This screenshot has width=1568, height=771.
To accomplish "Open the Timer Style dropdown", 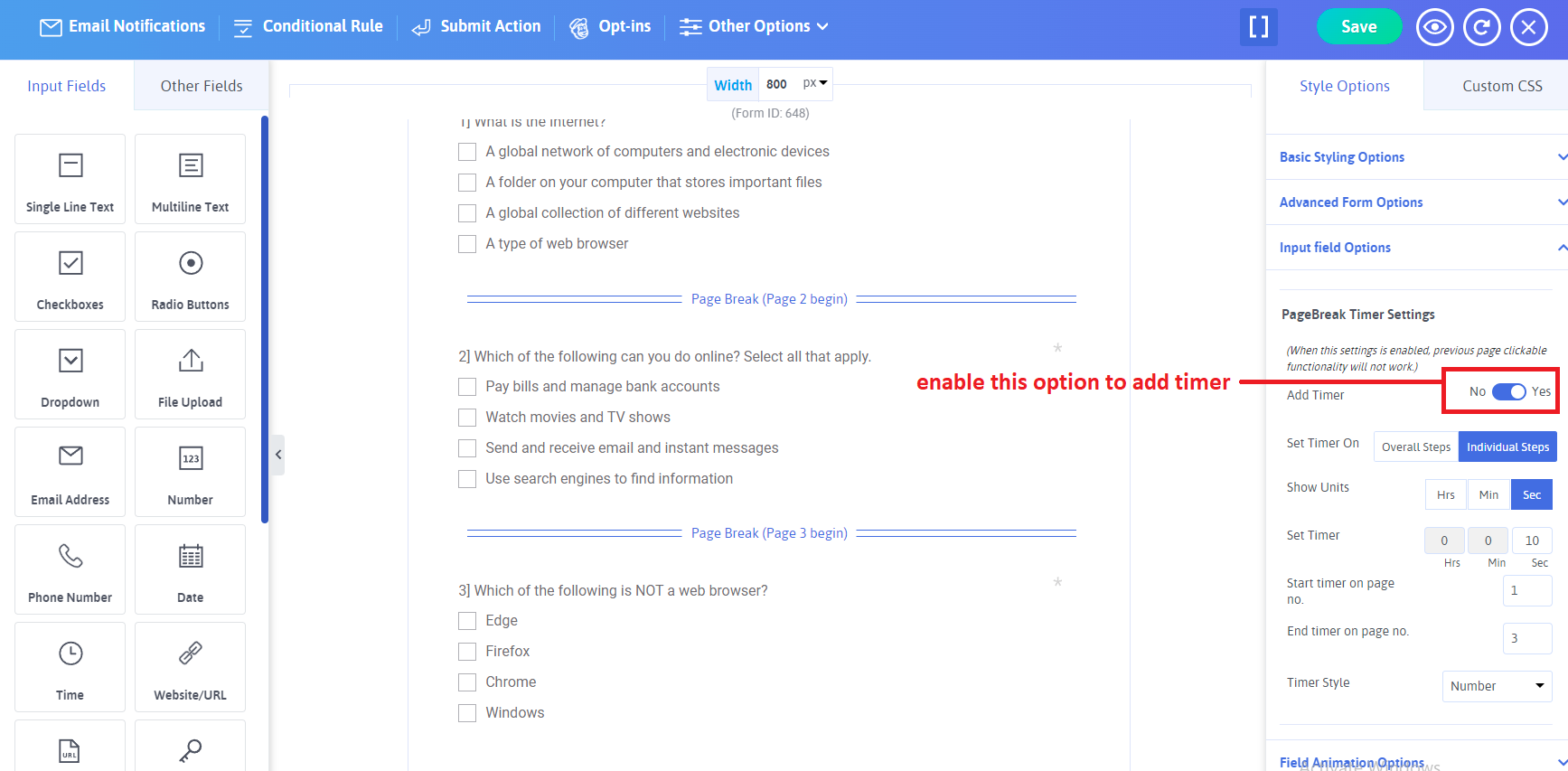I will (1497, 686).
